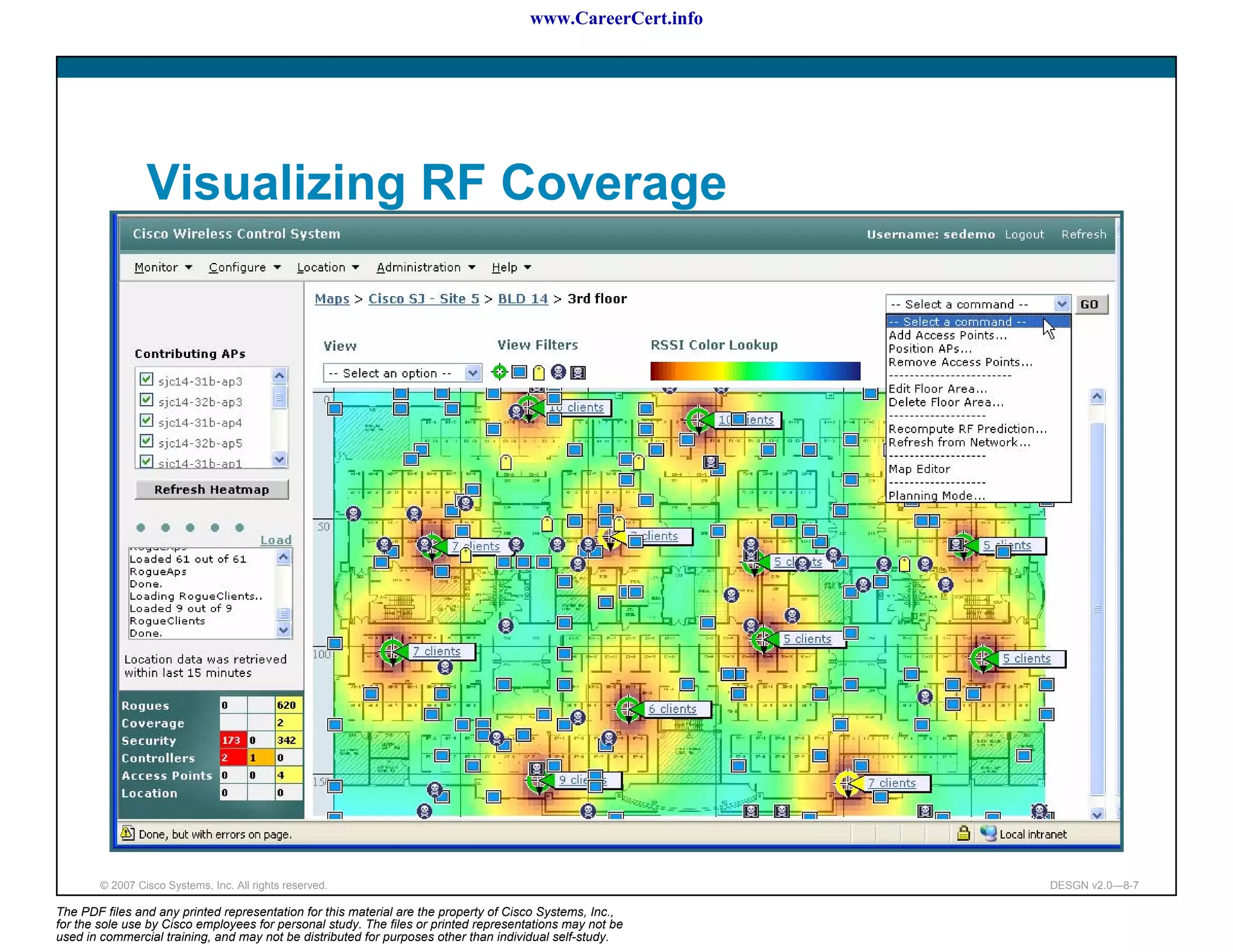Open the View 'Select an option' dropdown
The image size is (1233, 952).
[402, 373]
